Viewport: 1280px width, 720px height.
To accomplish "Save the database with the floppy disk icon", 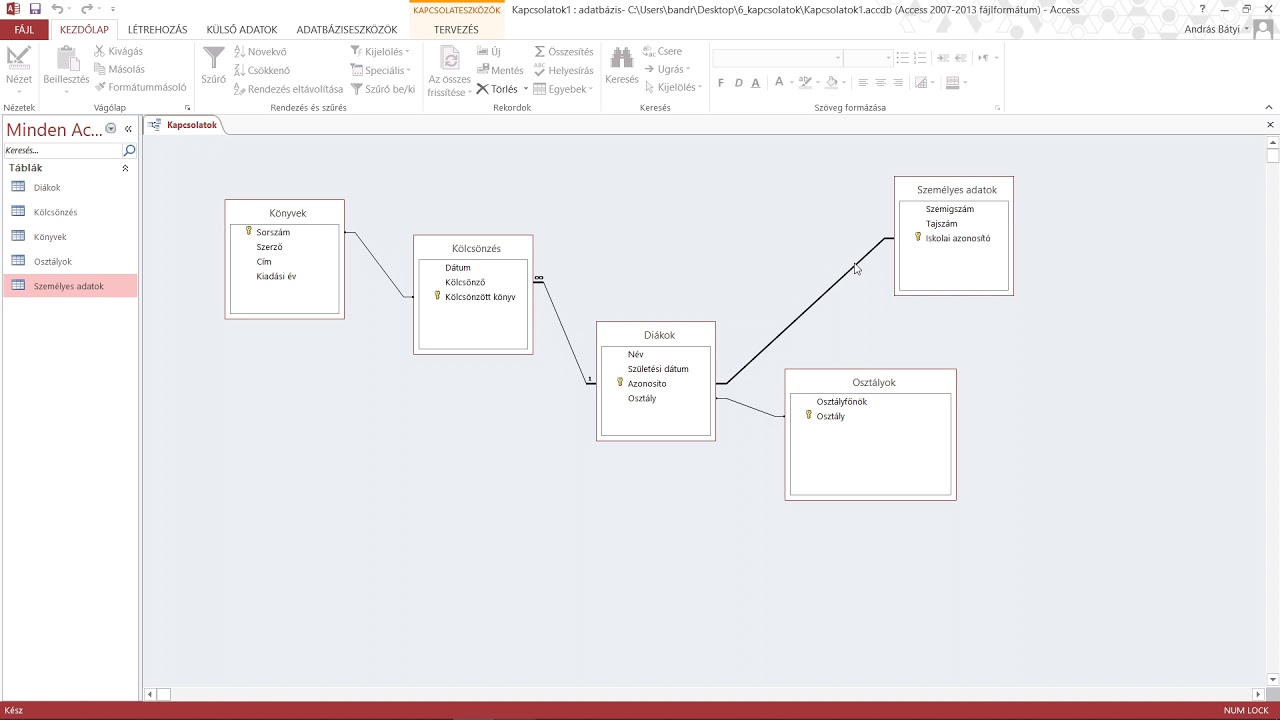I will (35, 9).
